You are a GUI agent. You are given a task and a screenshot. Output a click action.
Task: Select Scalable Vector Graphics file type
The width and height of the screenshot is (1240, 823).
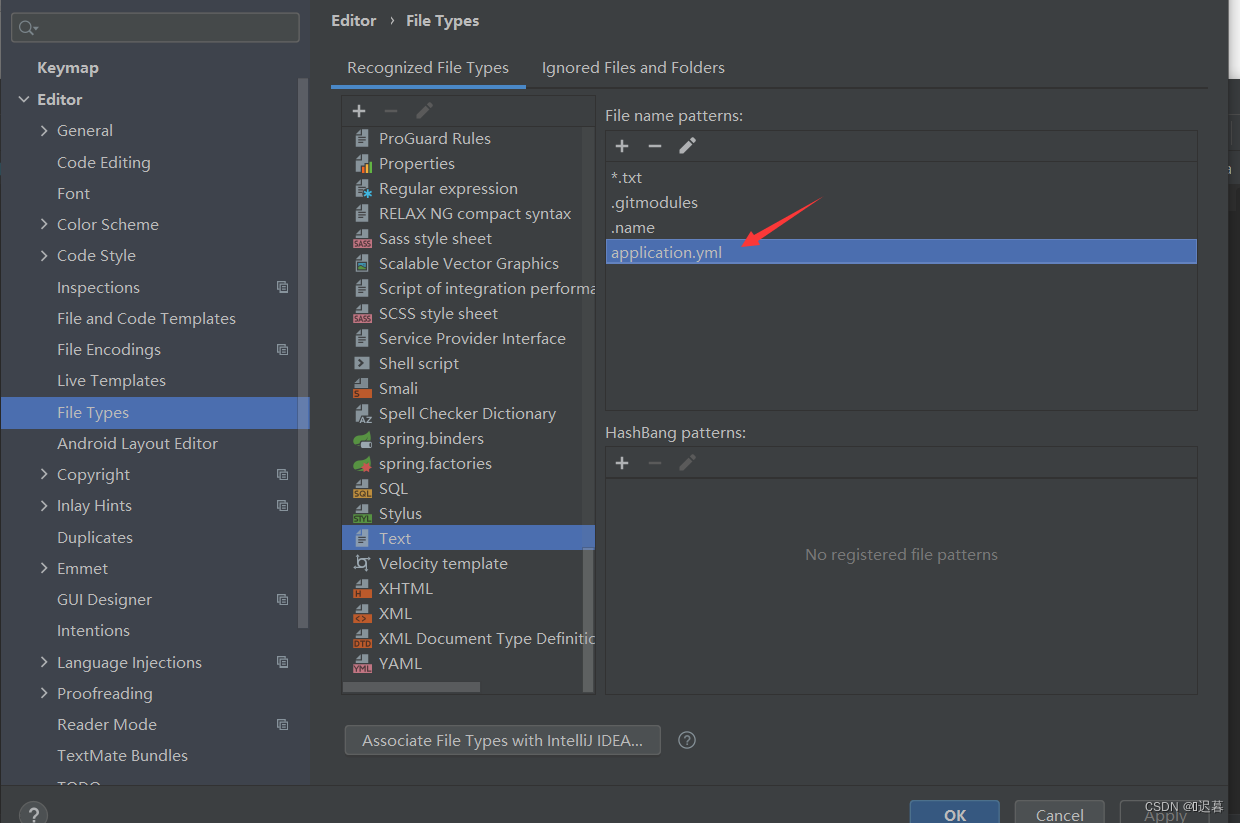[468, 263]
